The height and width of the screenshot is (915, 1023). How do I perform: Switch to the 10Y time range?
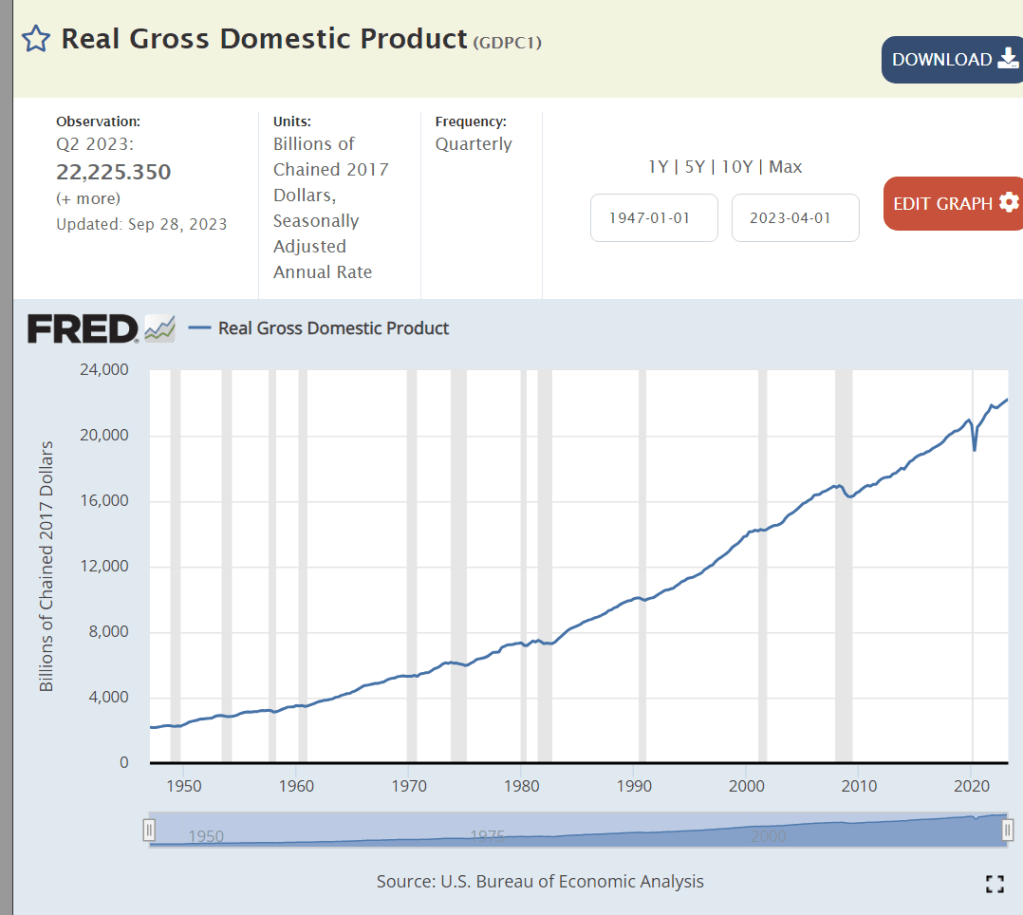(x=736, y=167)
